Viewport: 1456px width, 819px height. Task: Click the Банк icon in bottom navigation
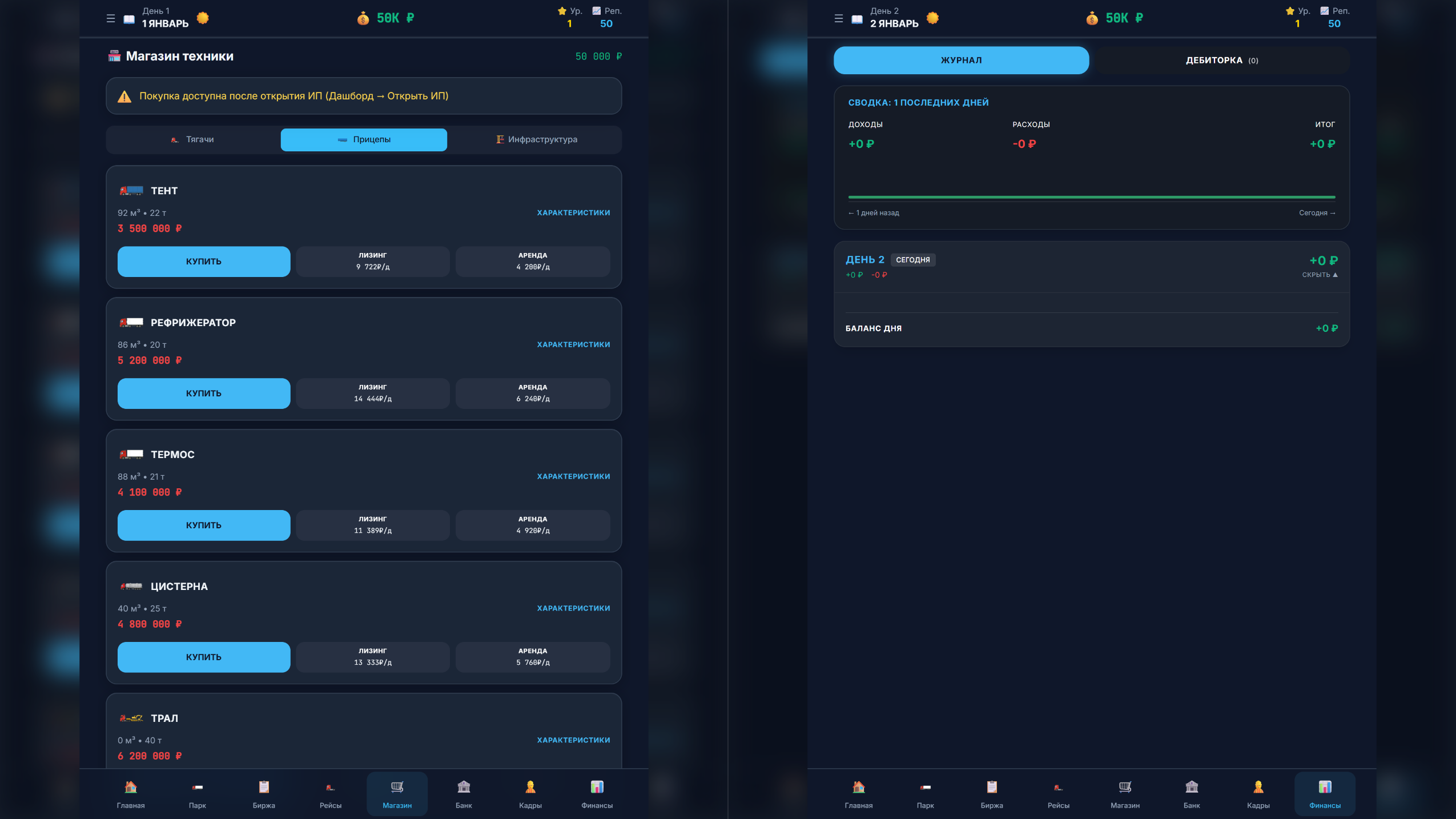click(x=462, y=793)
